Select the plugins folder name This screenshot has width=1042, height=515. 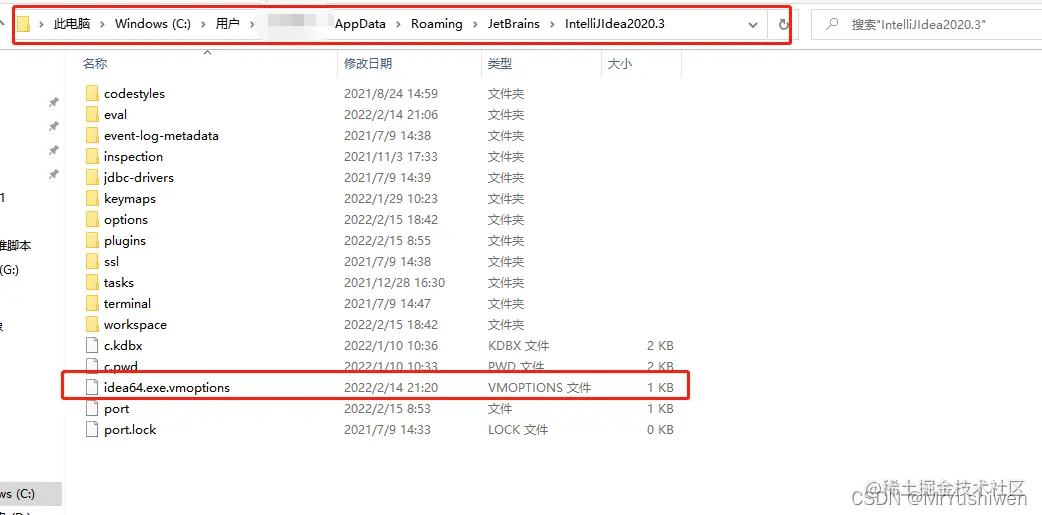(x=125, y=241)
